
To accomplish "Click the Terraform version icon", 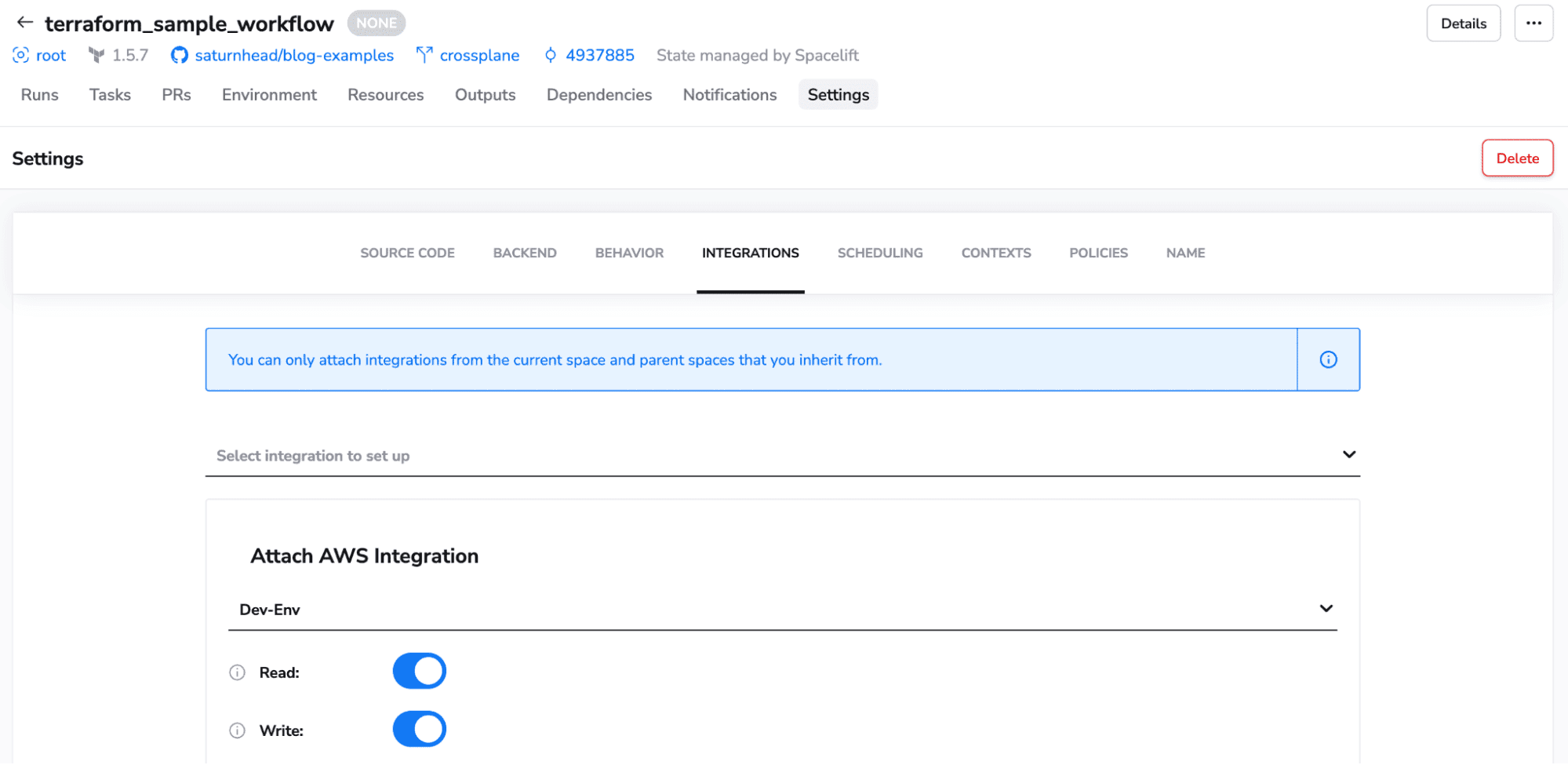I will [x=96, y=55].
